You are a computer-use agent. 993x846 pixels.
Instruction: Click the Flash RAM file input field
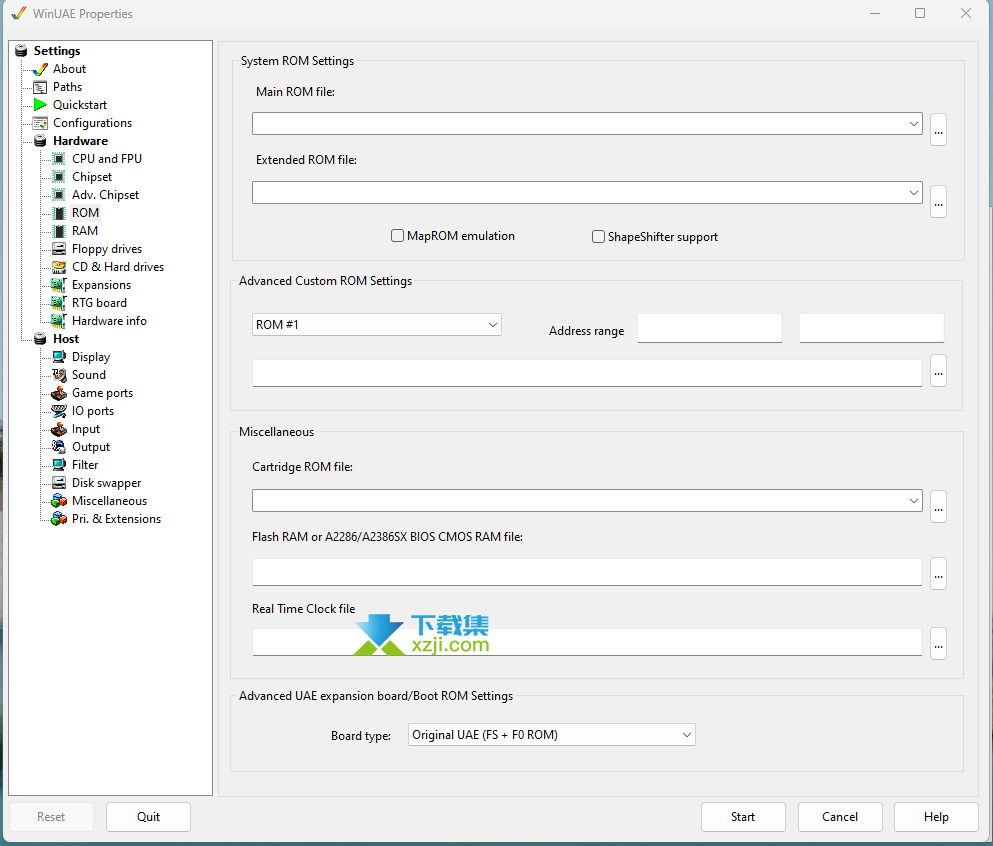(x=587, y=572)
